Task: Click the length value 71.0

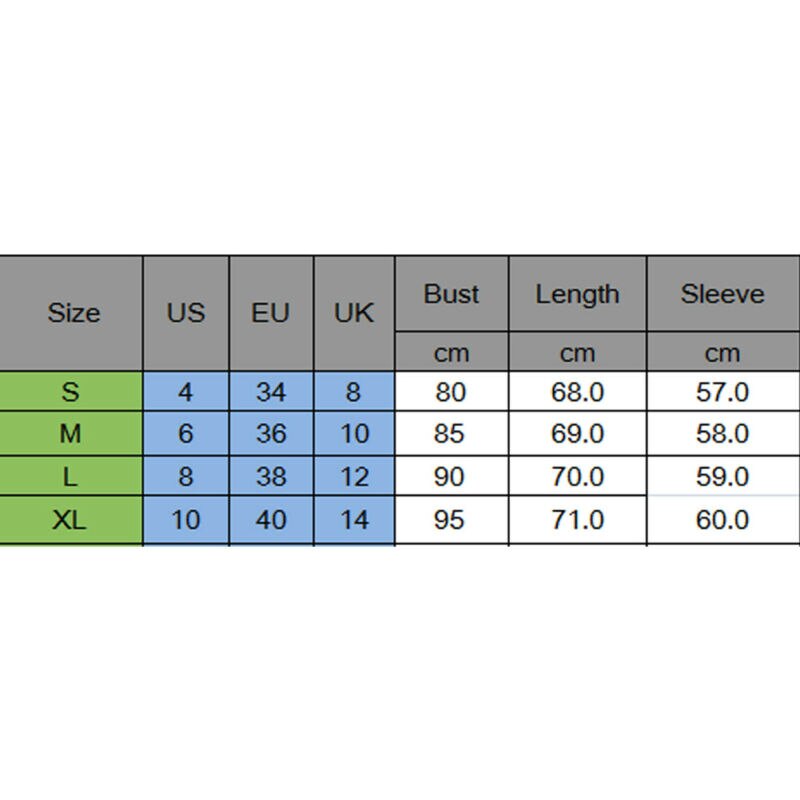Action: tap(578, 520)
